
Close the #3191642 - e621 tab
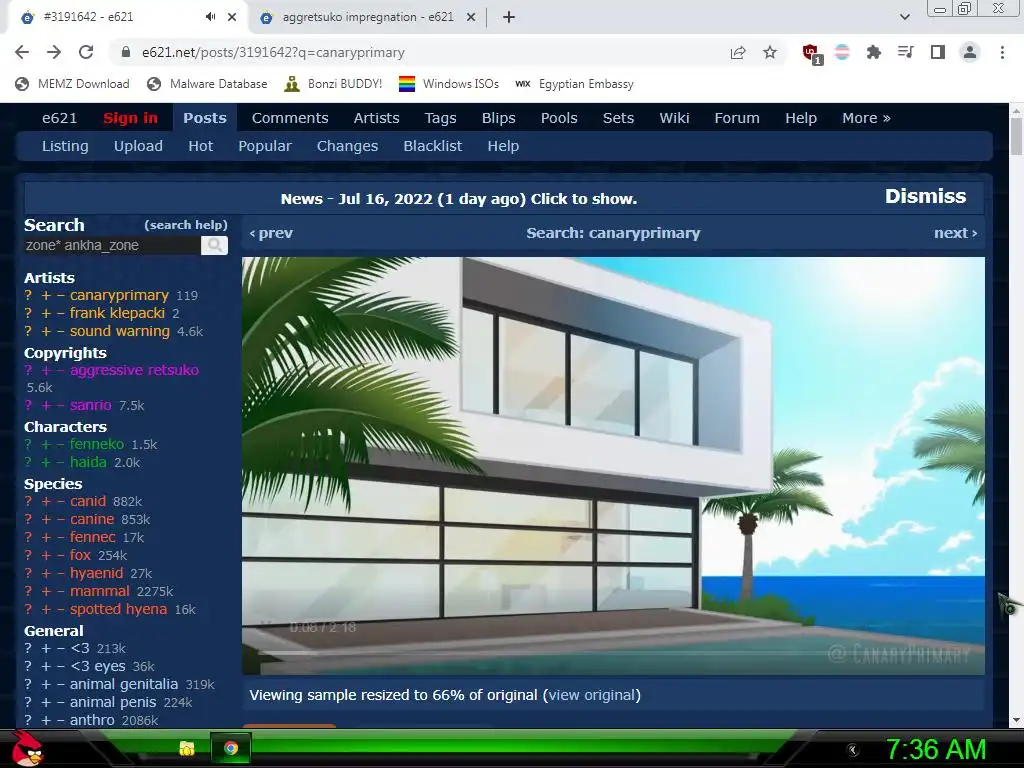232,17
